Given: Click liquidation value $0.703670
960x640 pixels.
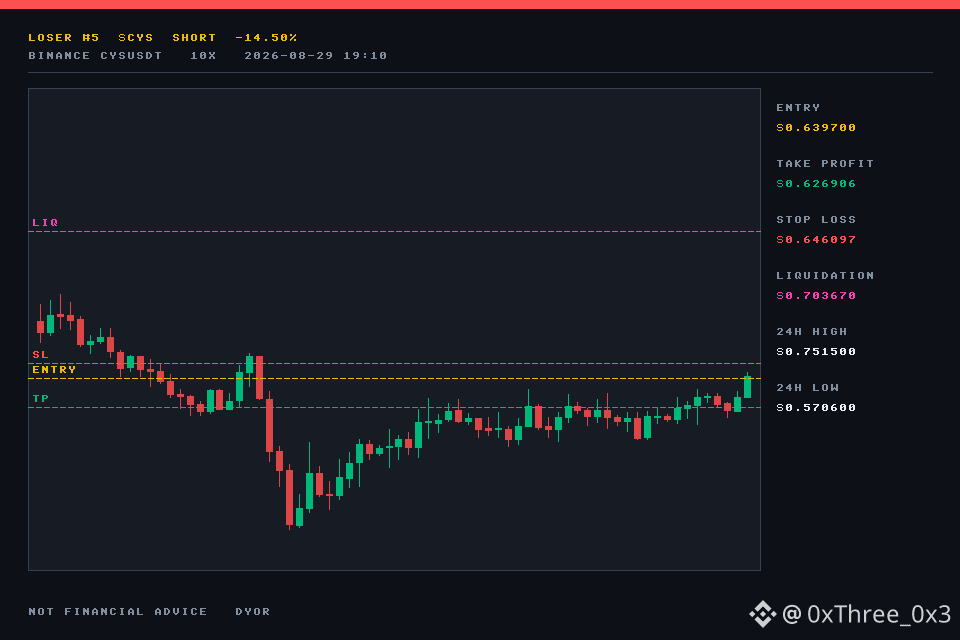Looking at the screenshot, I should pyautogui.click(x=816, y=296).
